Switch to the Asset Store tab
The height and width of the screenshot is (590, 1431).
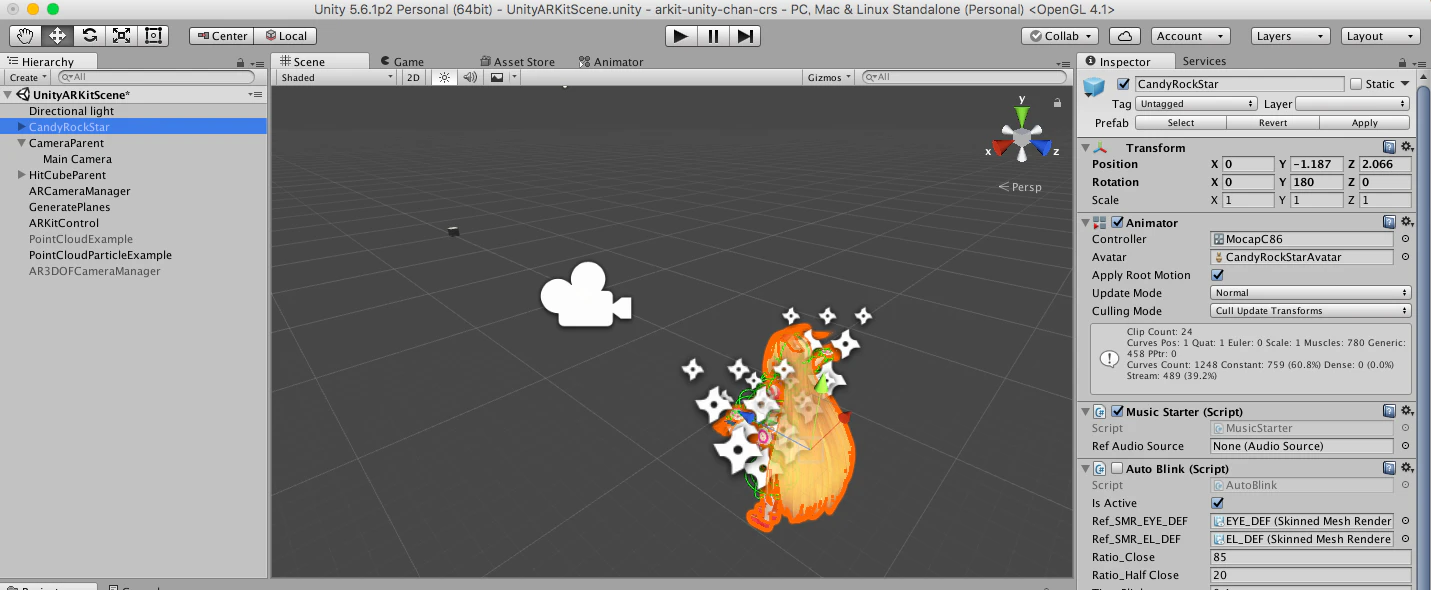(x=517, y=62)
